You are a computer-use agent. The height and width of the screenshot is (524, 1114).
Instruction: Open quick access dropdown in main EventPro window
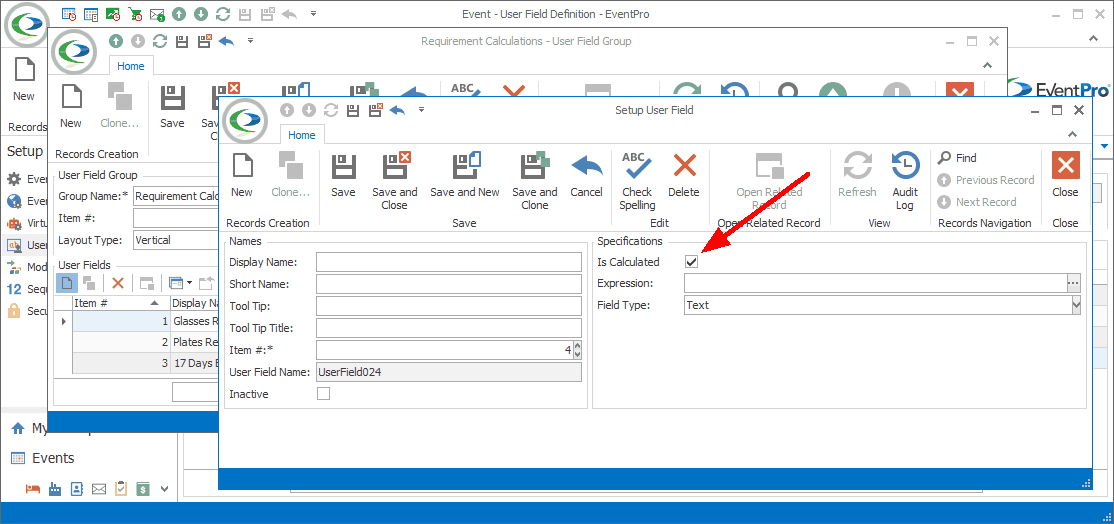tap(314, 13)
